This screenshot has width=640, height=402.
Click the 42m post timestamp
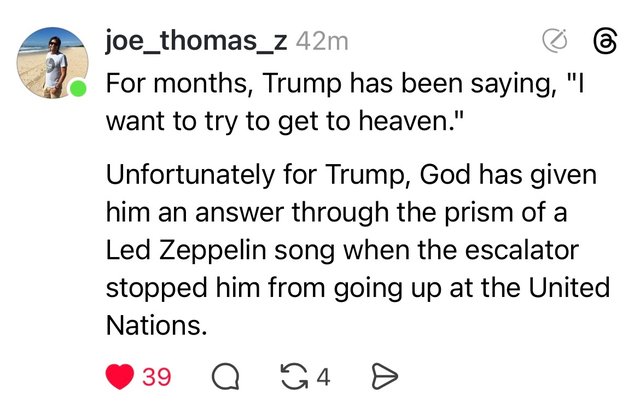click(322, 41)
